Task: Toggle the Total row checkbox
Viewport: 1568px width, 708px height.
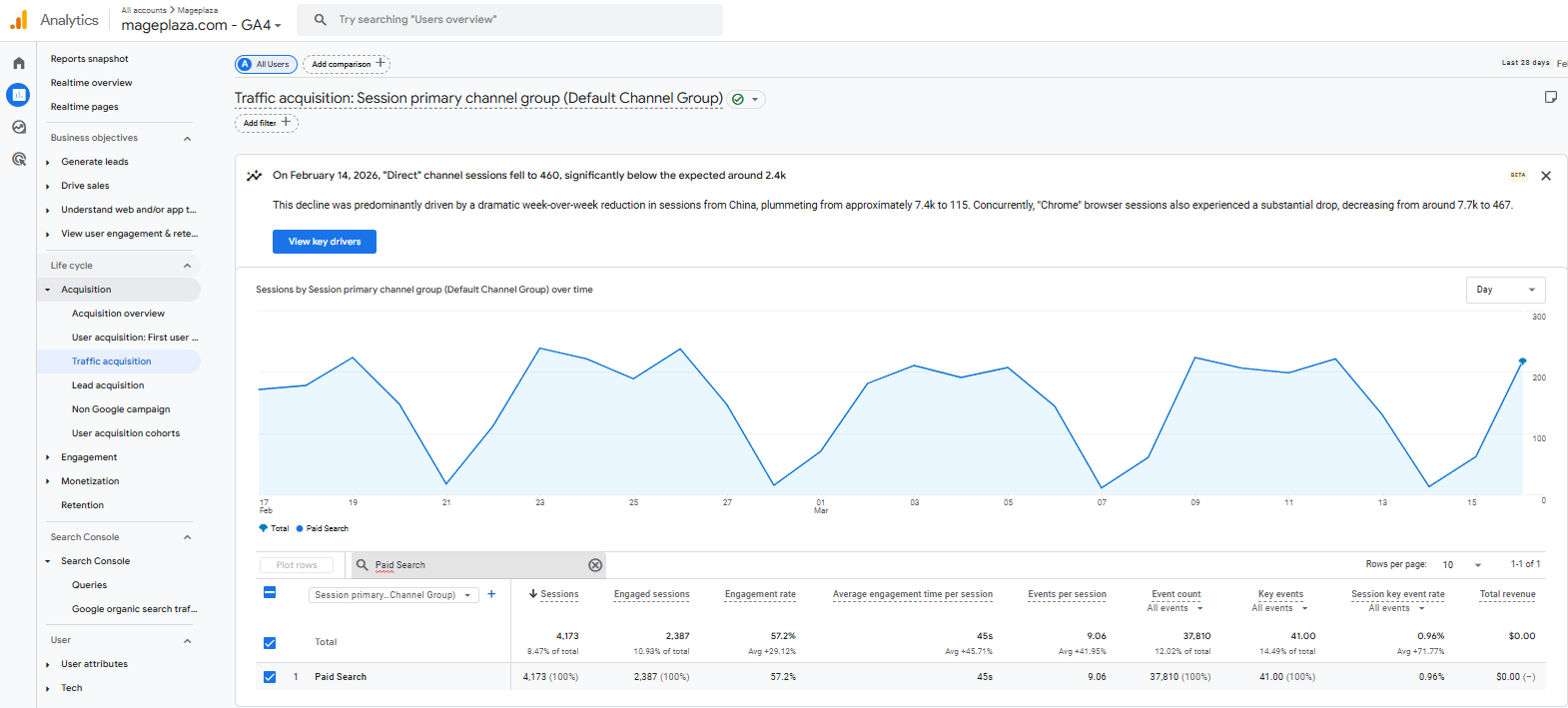Action: (x=270, y=642)
